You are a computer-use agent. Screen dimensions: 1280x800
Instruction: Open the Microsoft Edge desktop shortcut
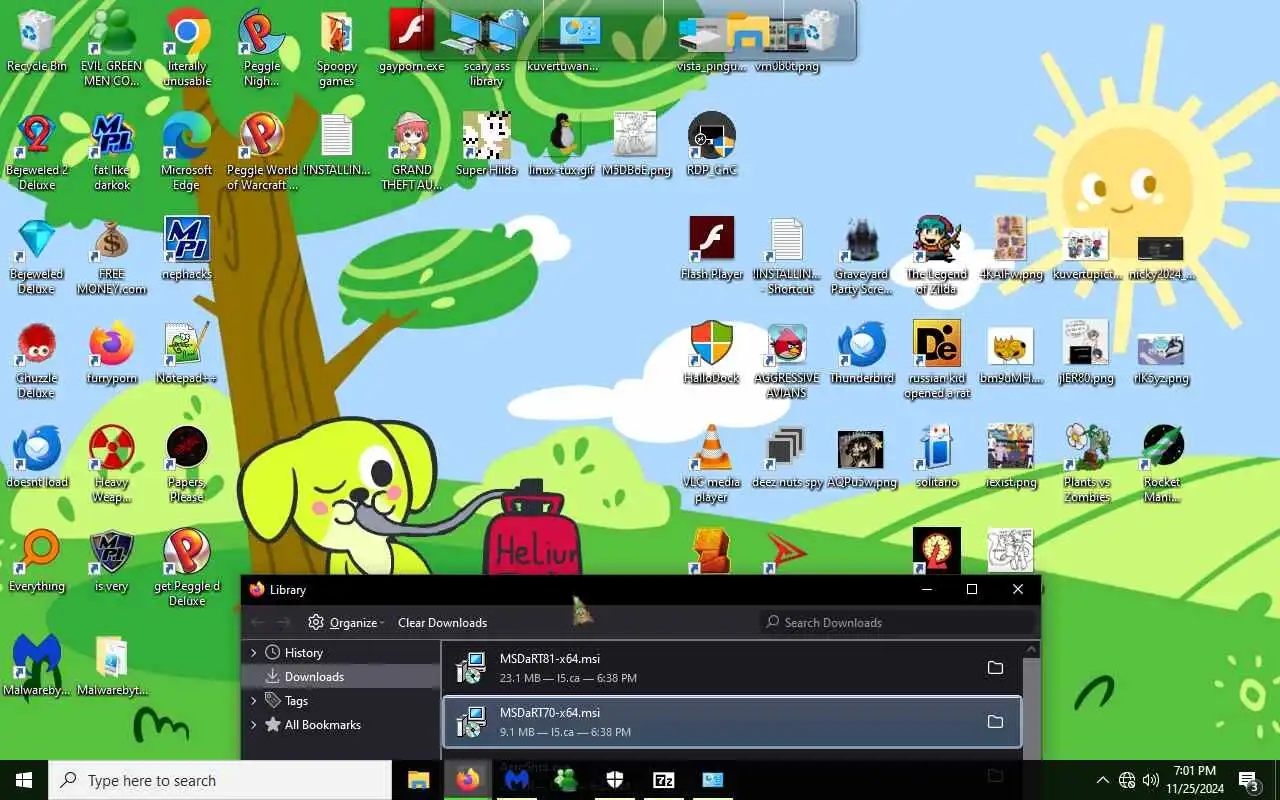click(187, 152)
